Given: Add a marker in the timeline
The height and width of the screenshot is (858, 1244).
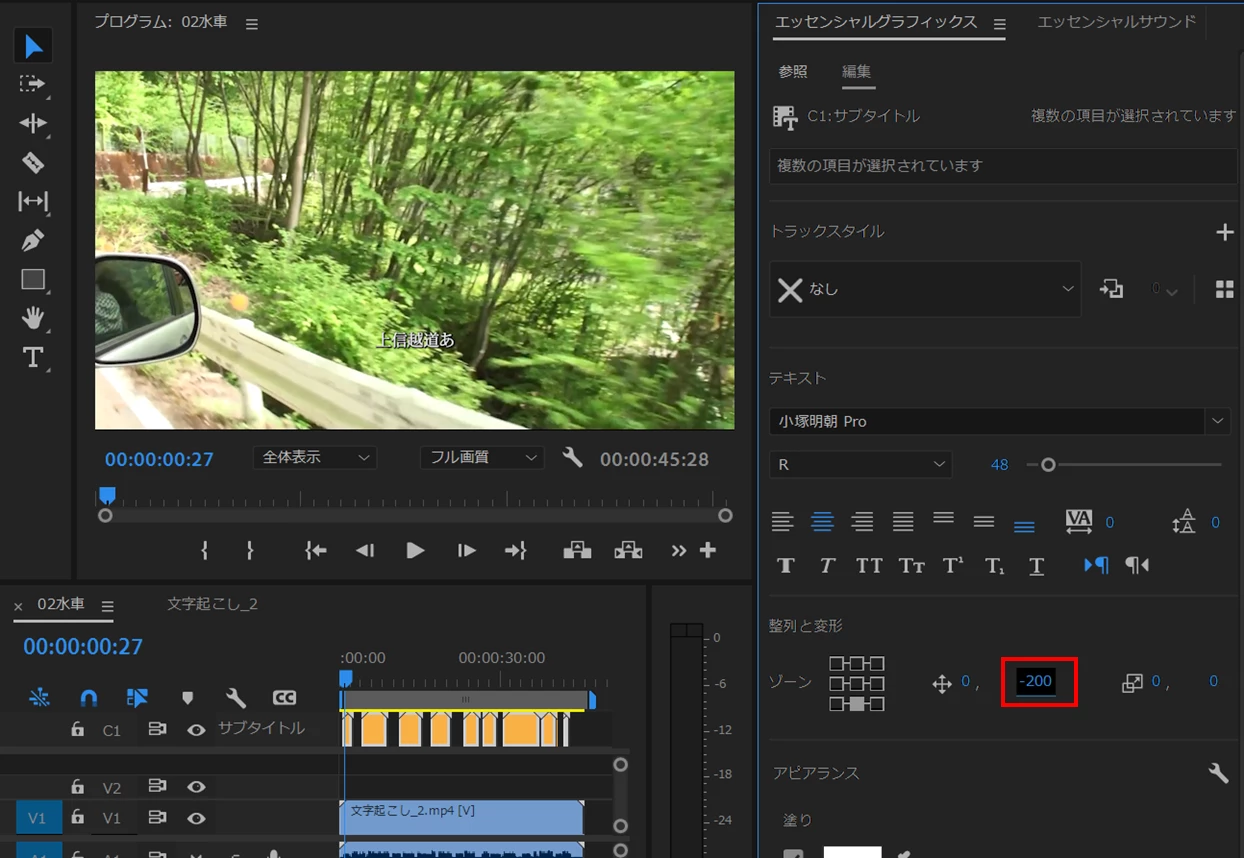Looking at the screenshot, I should 187,698.
